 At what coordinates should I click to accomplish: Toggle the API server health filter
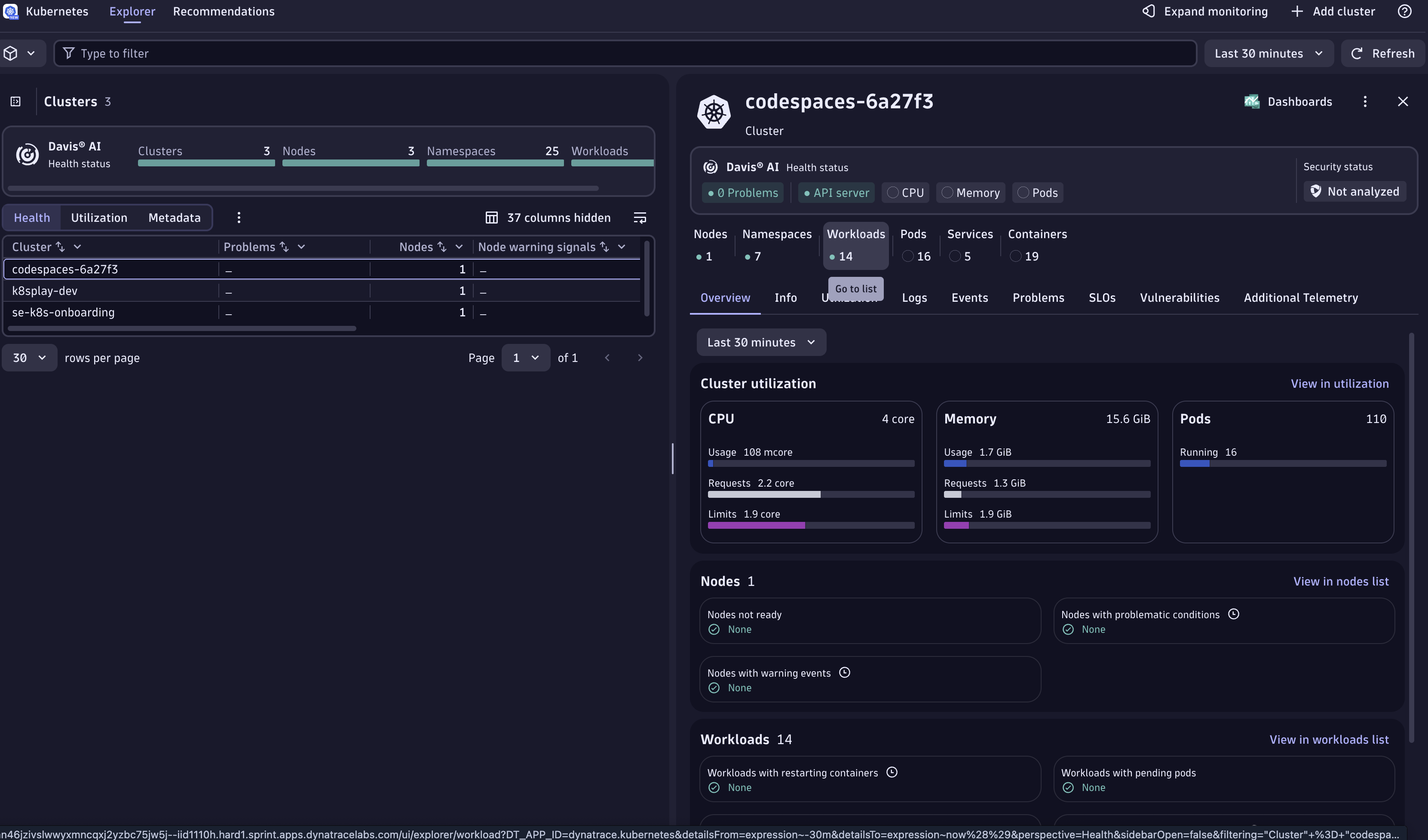click(836, 193)
